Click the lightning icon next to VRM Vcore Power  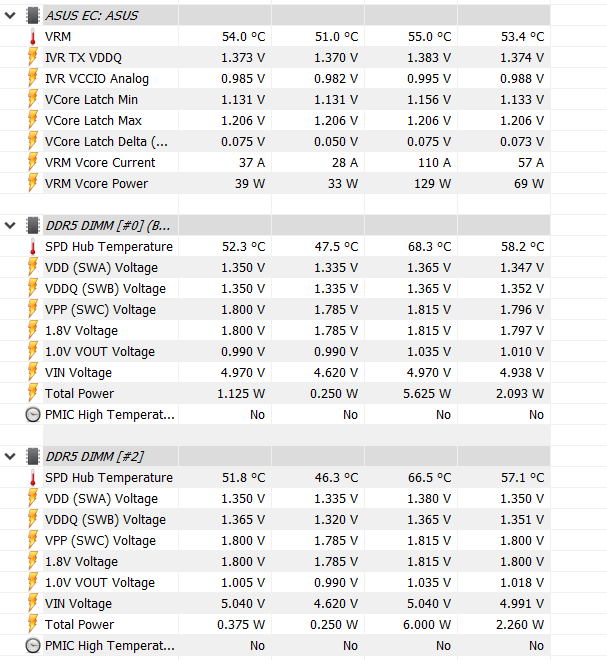pyautogui.click(x=33, y=184)
